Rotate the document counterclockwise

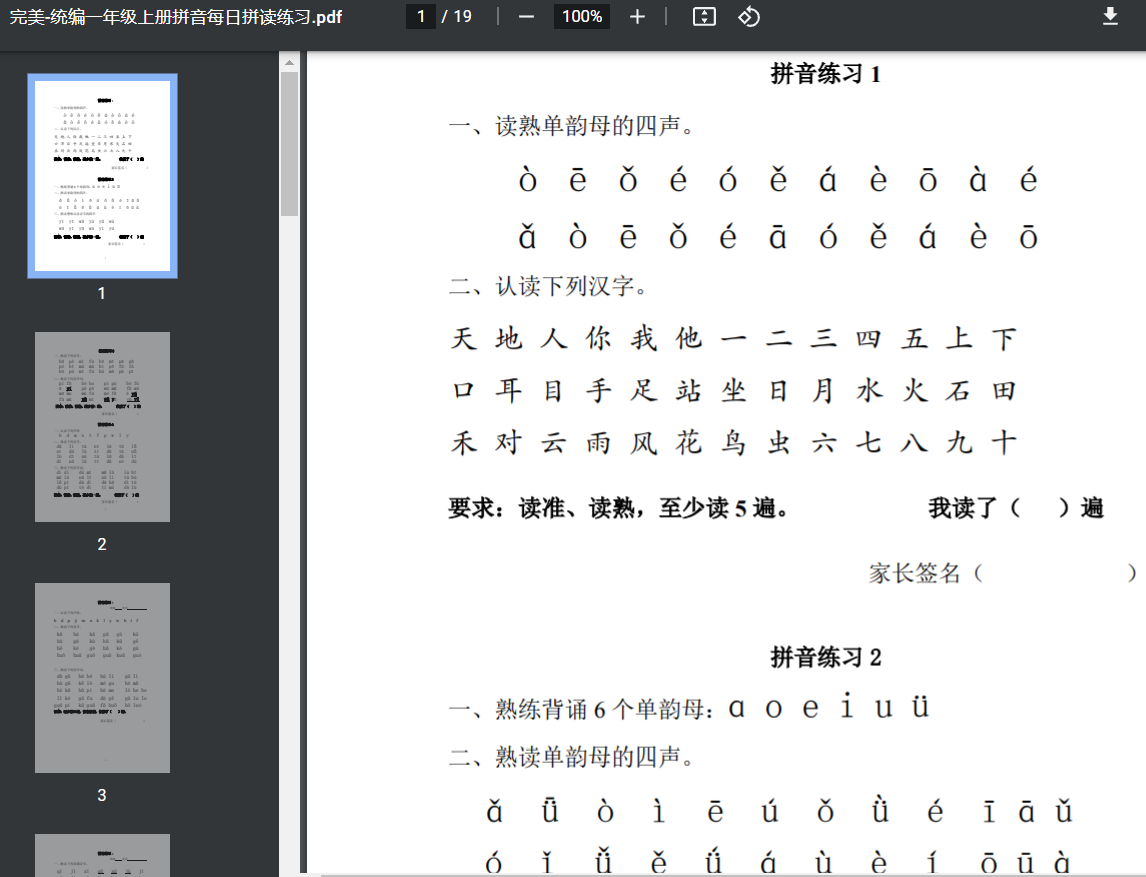coord(749,17)
